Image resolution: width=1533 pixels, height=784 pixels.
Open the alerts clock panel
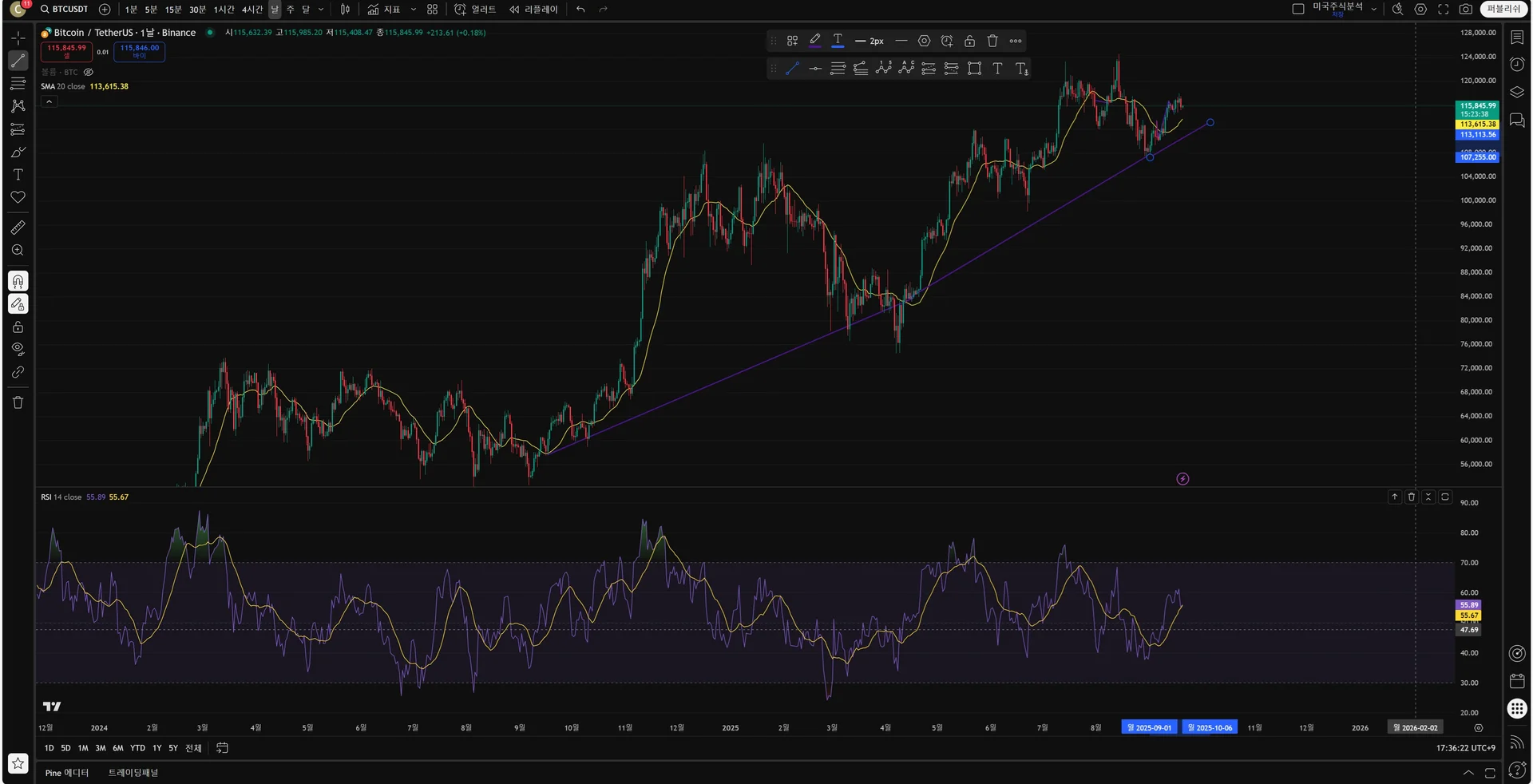(x=1517, y=65)
